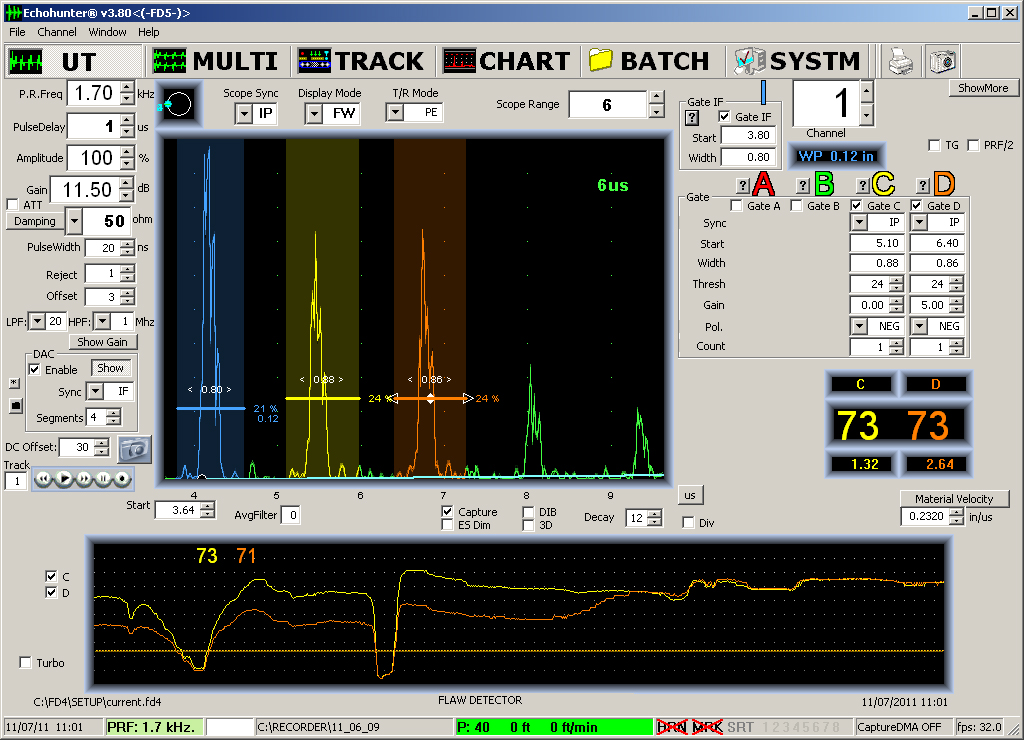Open the SYSTM settings view
Image resolution: width=1024 pixels, height=740 pixels.
[797, 61]
